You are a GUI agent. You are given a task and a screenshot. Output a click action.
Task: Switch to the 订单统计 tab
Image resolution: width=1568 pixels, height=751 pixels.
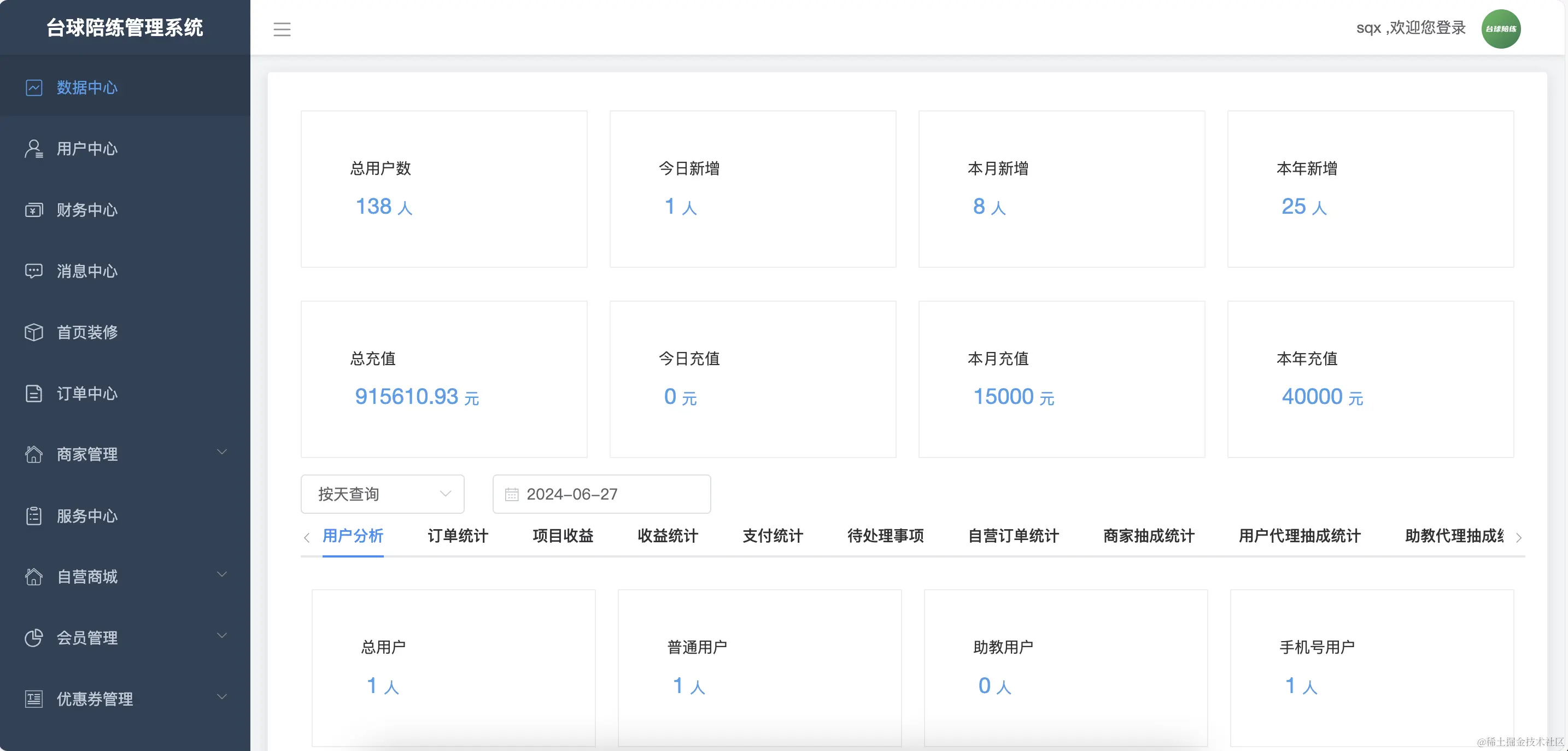point(457,537)
